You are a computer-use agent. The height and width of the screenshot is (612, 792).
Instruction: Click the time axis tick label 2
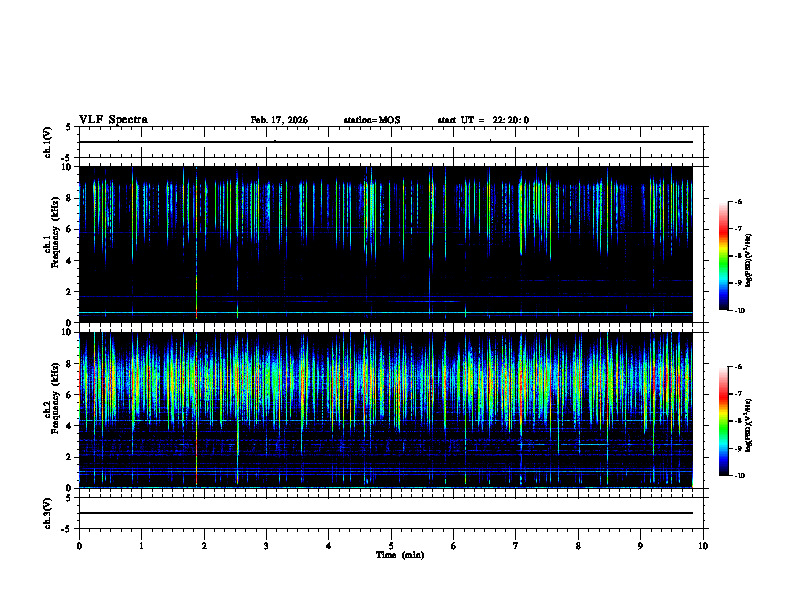click(204, 546)
